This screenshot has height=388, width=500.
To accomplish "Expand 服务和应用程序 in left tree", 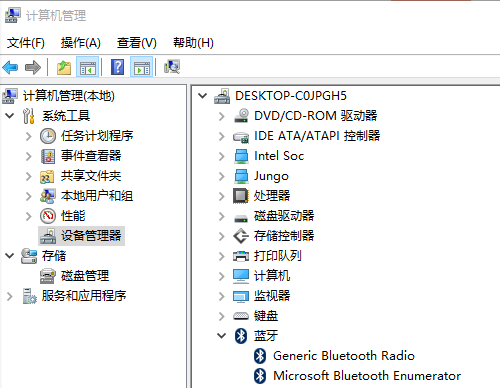I will [x=10, y=296].
